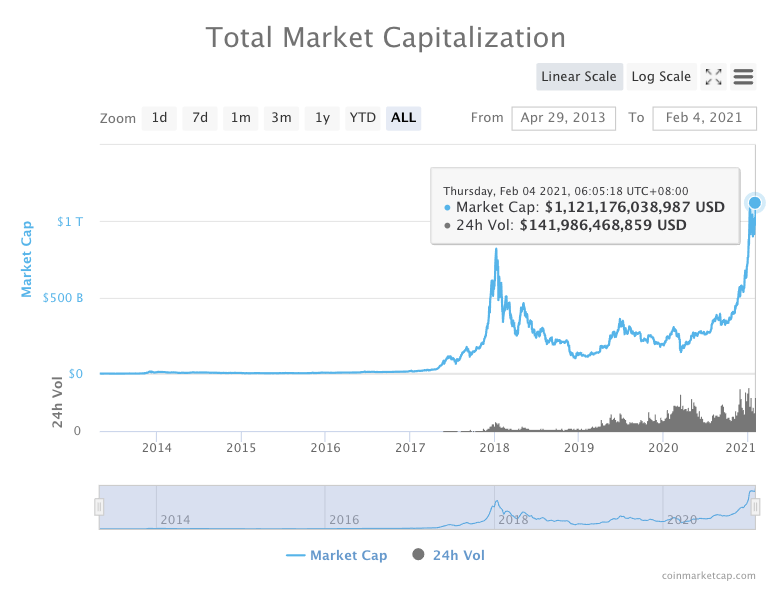This screenshot has height=600, width=783.
Task: Toggle Market Cap series in legend
Action: coord(336,555)
